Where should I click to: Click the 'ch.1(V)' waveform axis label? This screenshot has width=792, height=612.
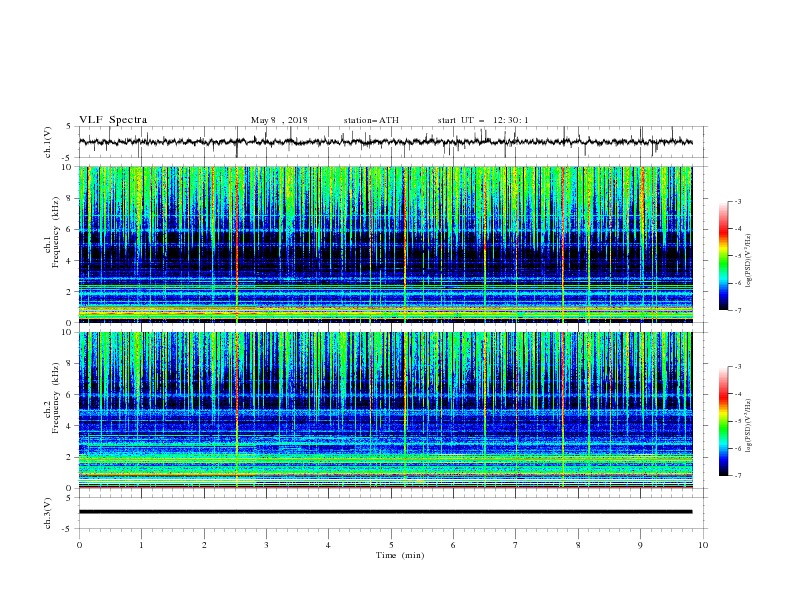click(48, 142)
